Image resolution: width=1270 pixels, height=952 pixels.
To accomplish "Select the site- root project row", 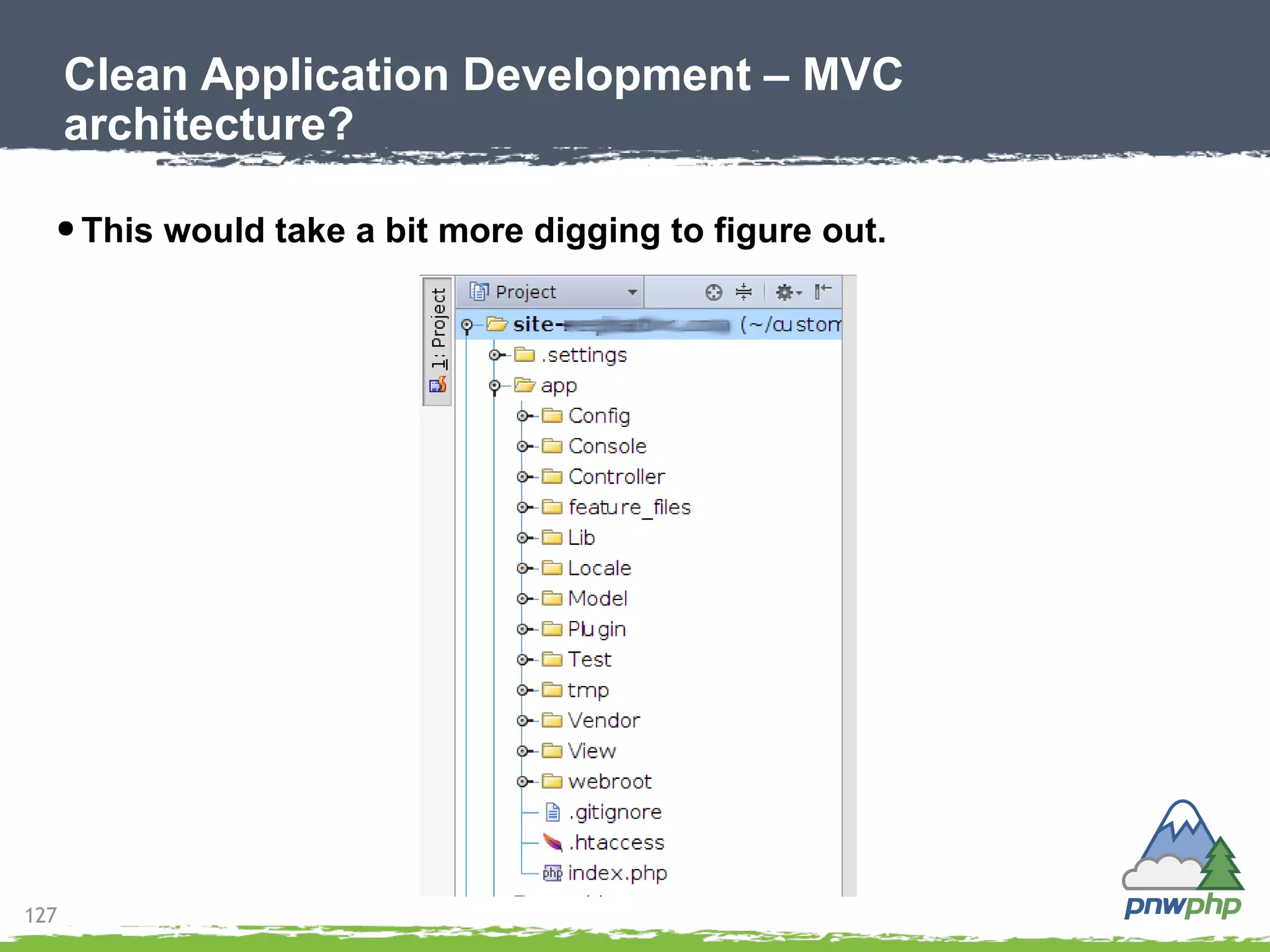I will [649, 324].
